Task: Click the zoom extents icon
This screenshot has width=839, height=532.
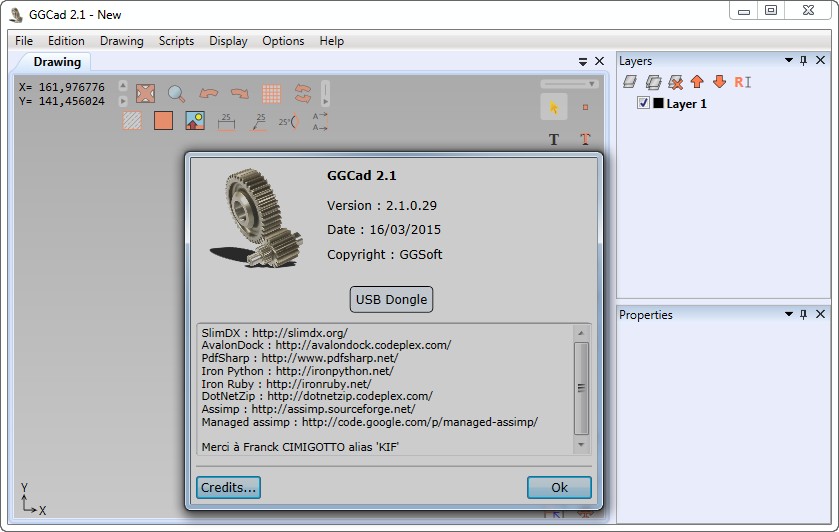Action: point(145,93)
